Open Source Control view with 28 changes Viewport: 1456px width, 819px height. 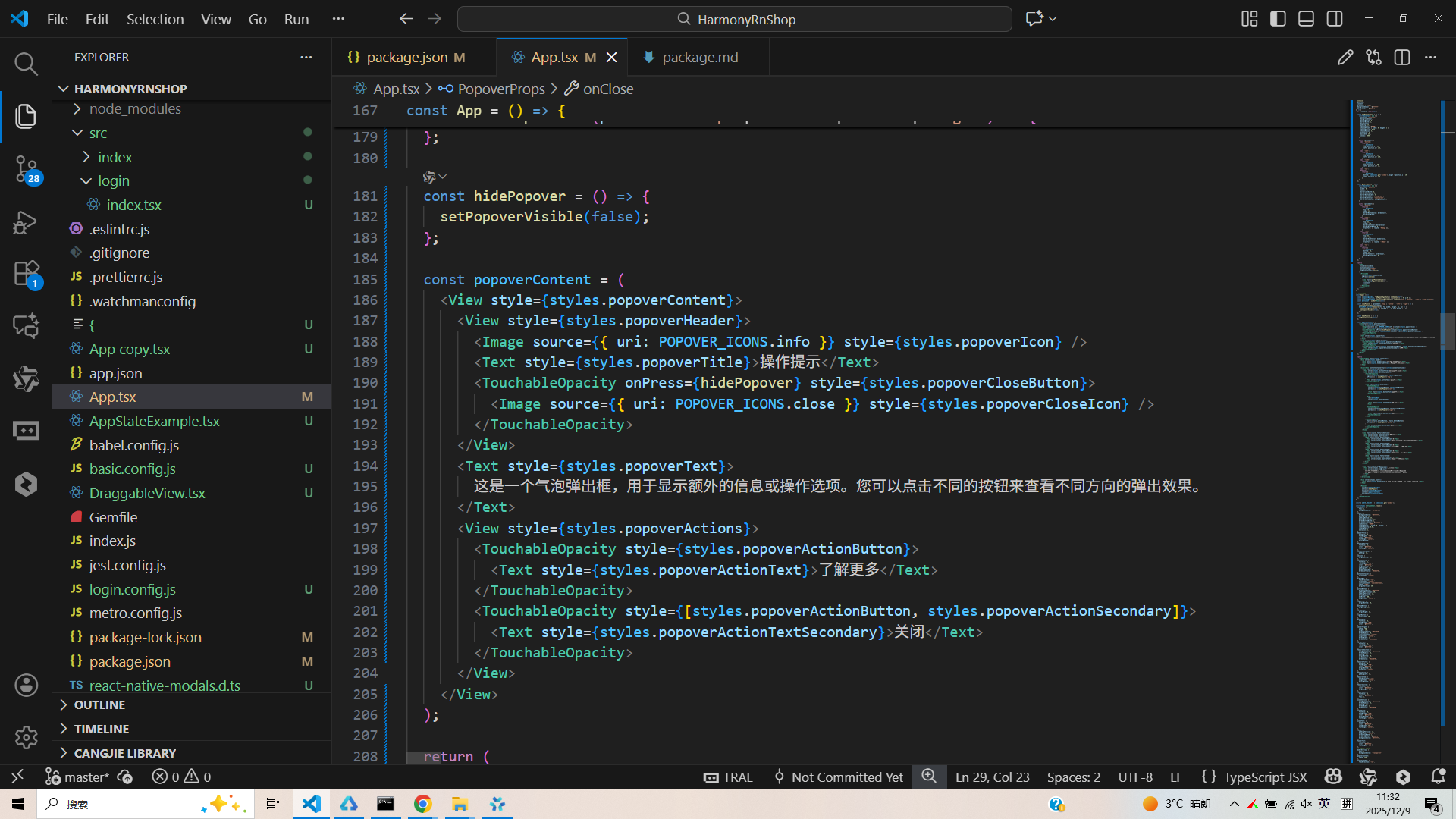point(26,168)
